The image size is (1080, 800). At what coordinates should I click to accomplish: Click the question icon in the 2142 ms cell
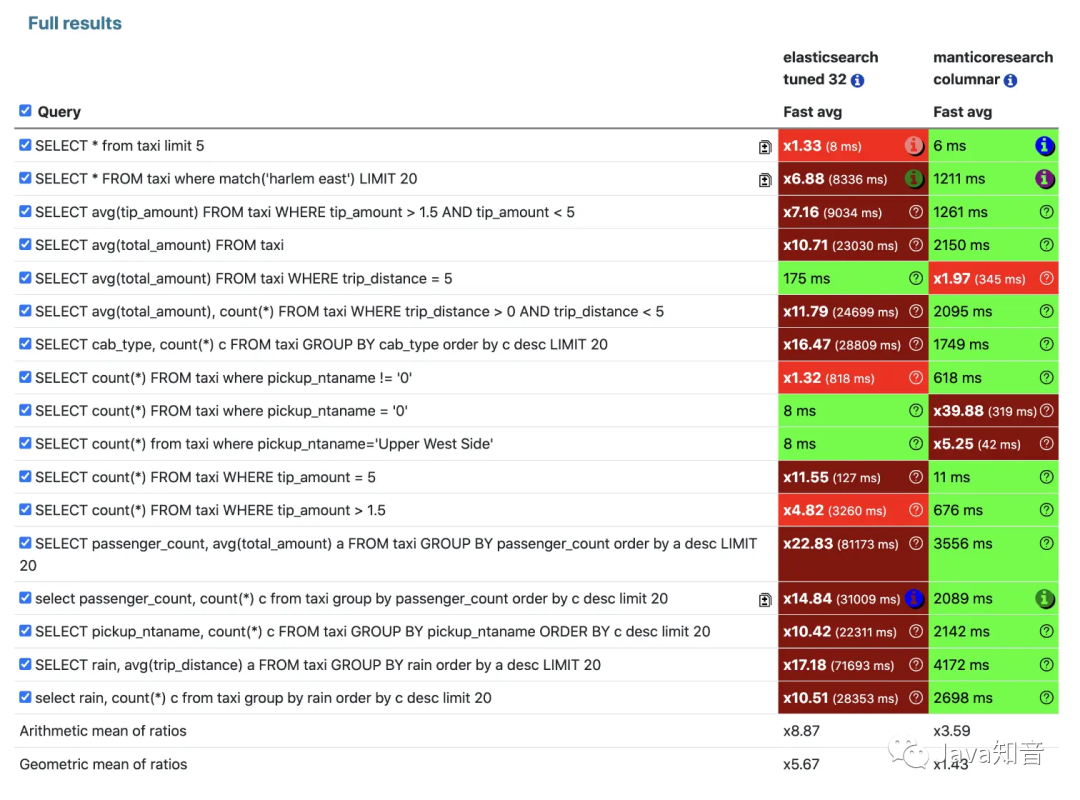tap(1046, 631)
